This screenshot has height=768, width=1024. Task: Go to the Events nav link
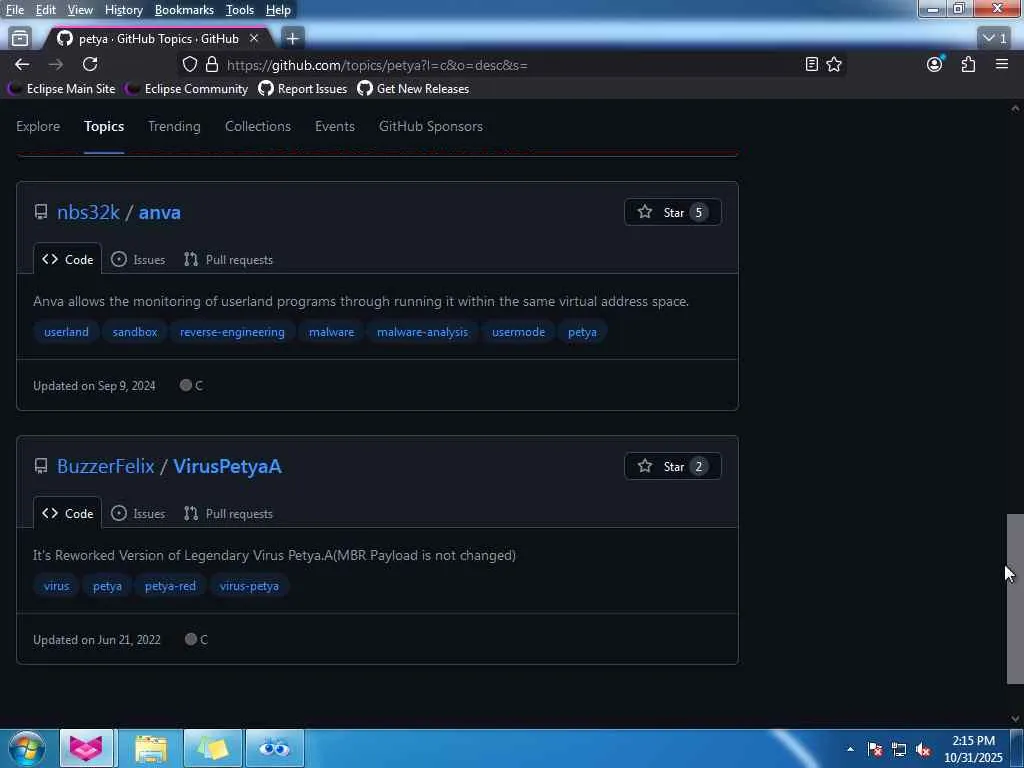point(335,126)
